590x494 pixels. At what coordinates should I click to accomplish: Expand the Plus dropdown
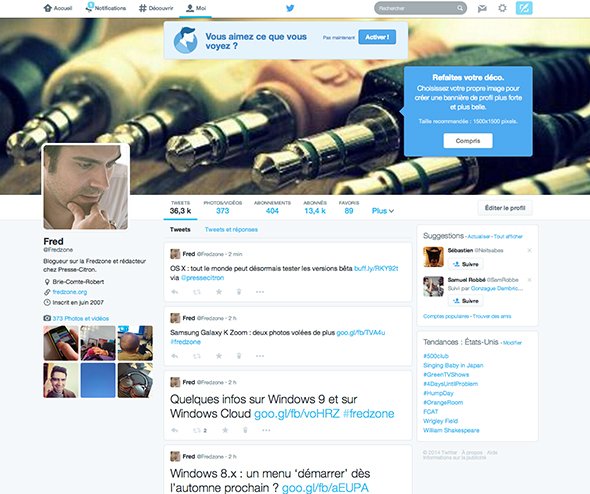pos(383,211)
